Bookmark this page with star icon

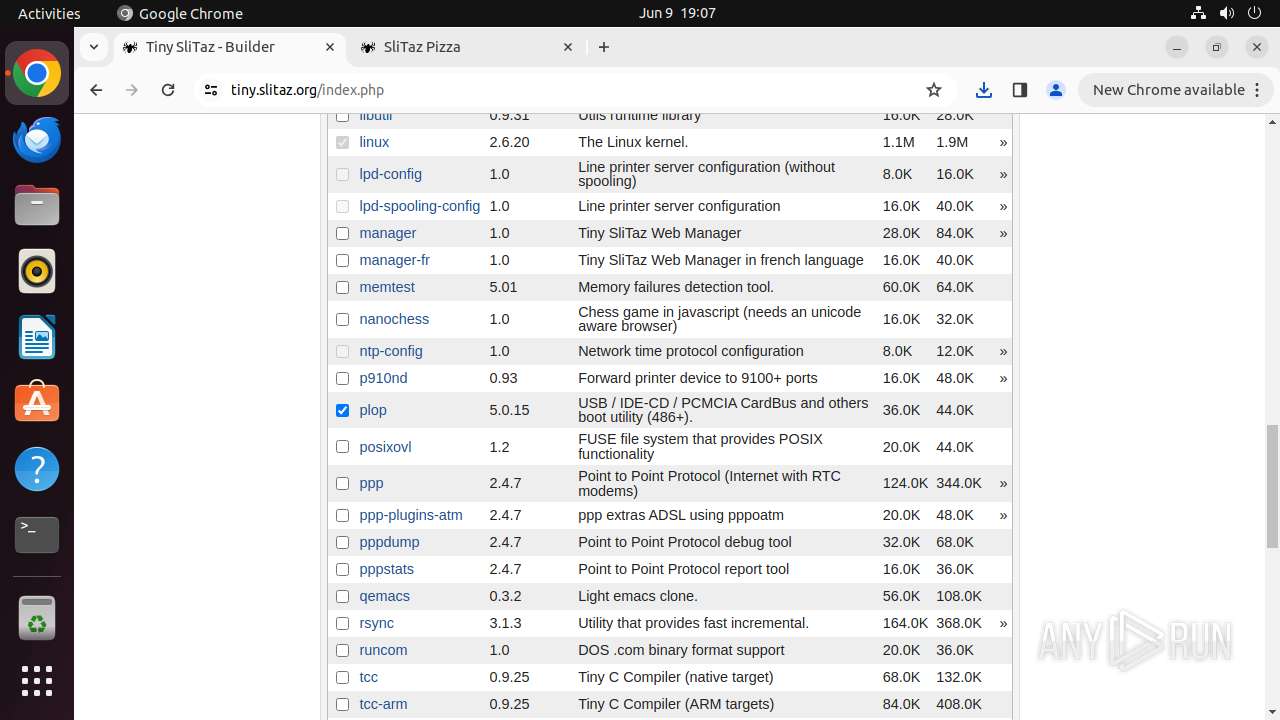(x=934, y=90)
